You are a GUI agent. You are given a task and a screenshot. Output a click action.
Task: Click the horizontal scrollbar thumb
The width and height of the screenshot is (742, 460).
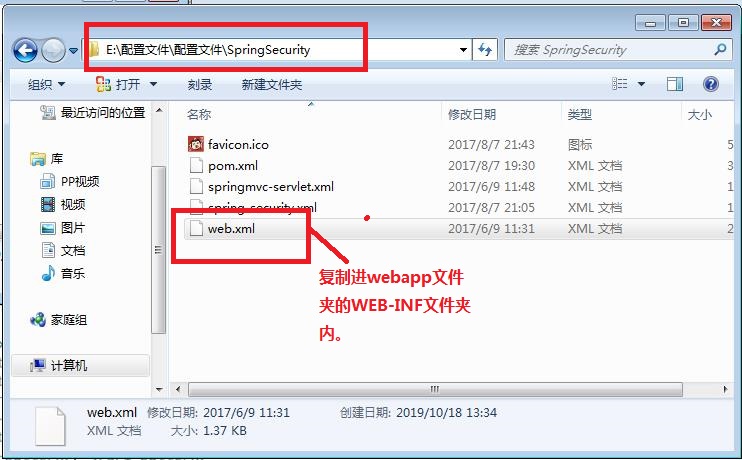click(x=435, y=389)
